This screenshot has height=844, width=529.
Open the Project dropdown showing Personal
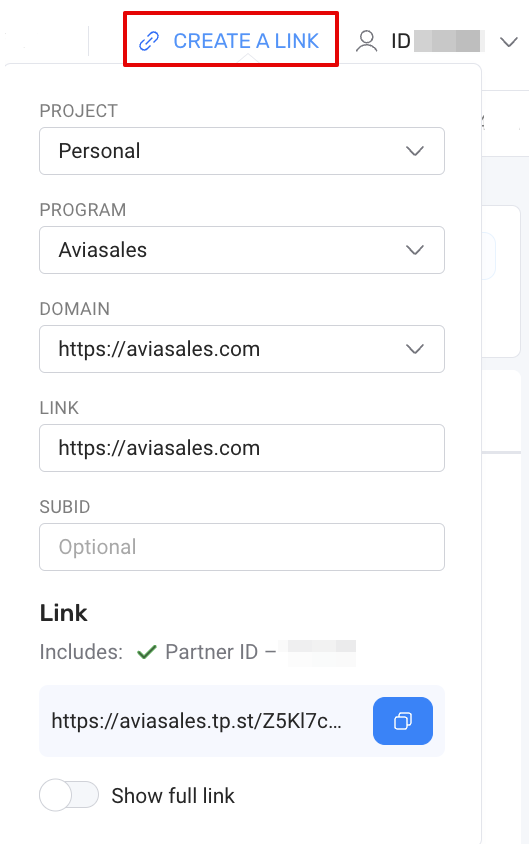click(x=242, y=151)
